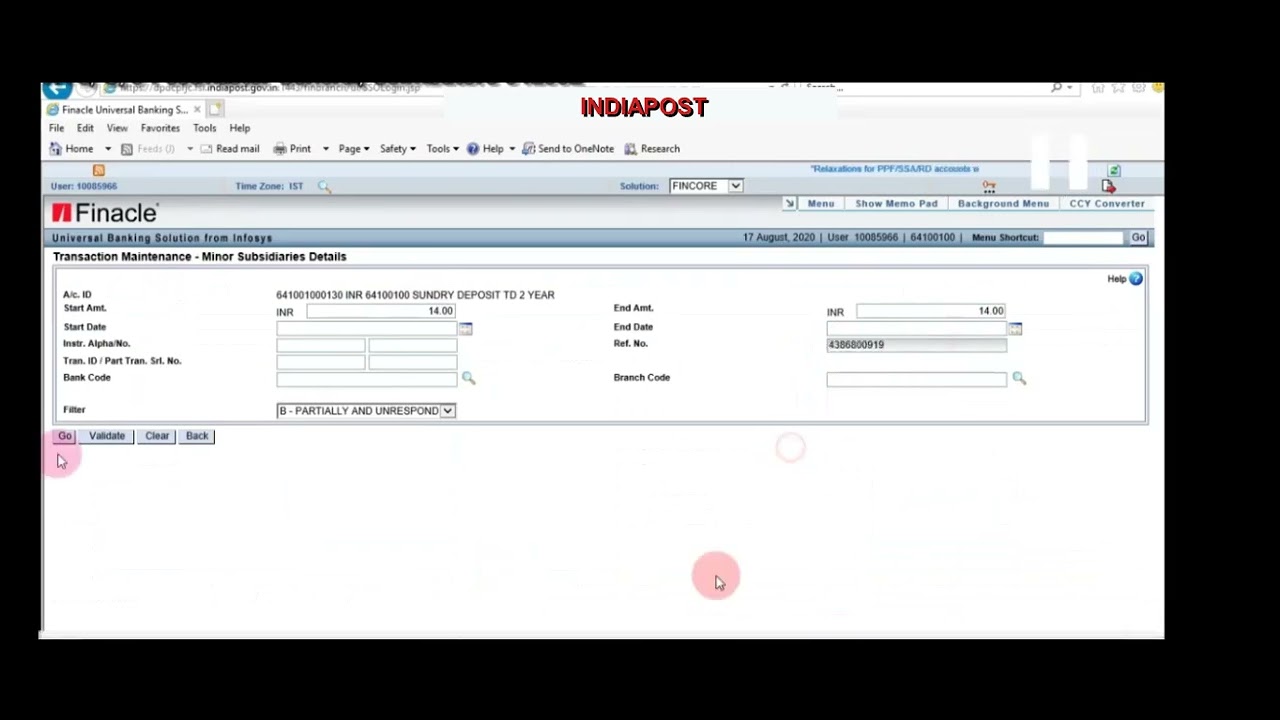The height and width of the screenshot is (720, 1280).
Task: Expand the Solution FINCORE dropdown
Action: (735, 186)
